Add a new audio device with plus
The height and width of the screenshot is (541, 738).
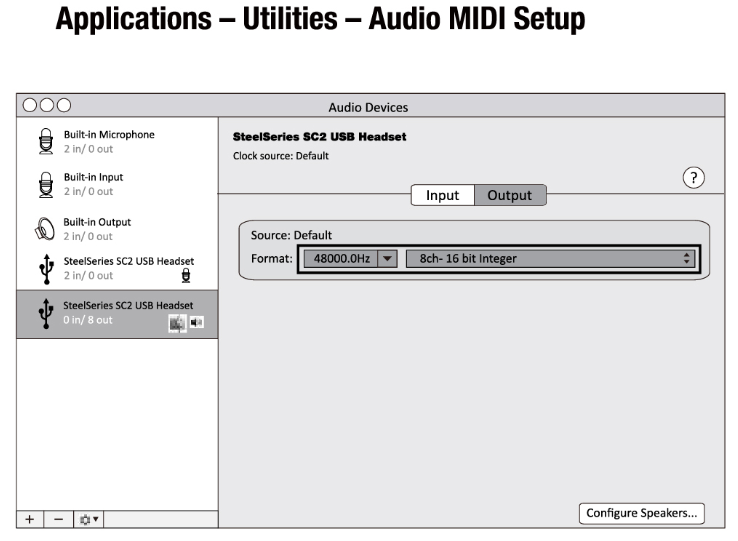tap(30, 519)
